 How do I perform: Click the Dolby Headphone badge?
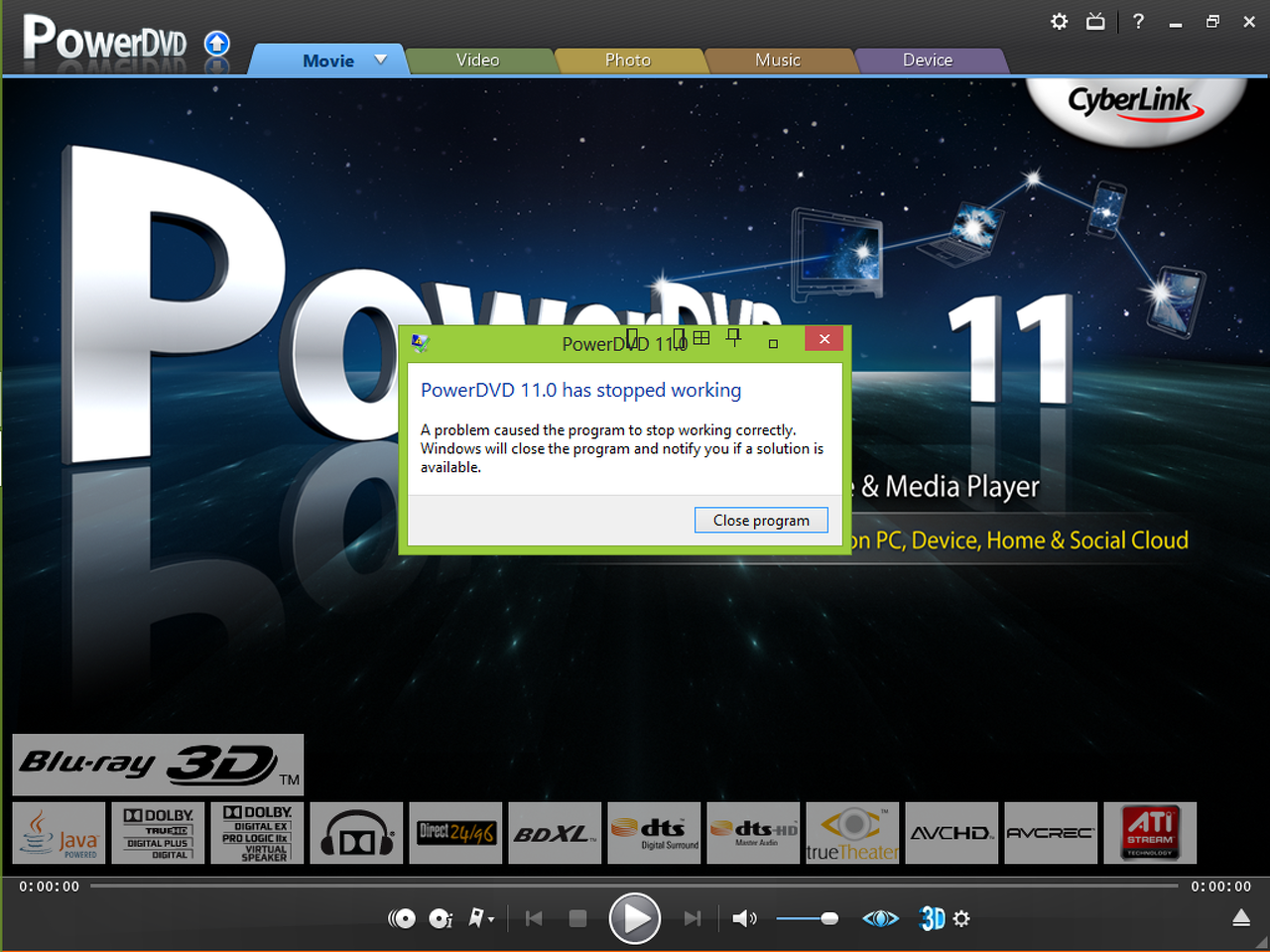[356, 833]
